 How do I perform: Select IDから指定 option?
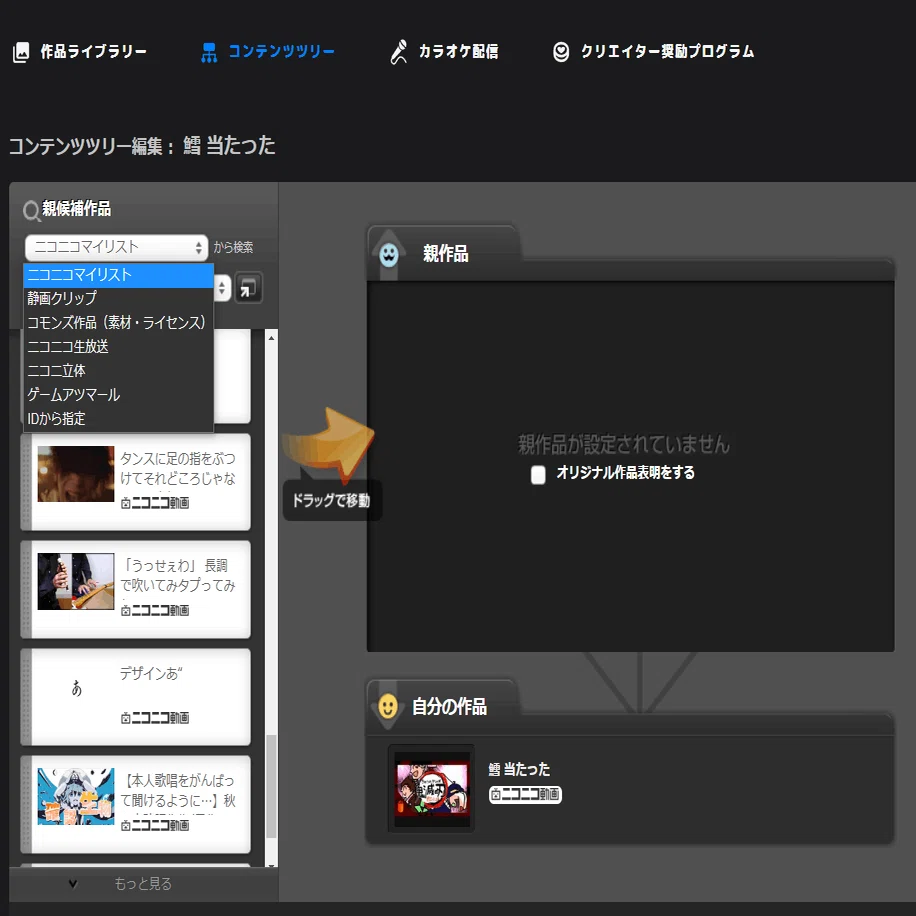[x=119, y=418]
